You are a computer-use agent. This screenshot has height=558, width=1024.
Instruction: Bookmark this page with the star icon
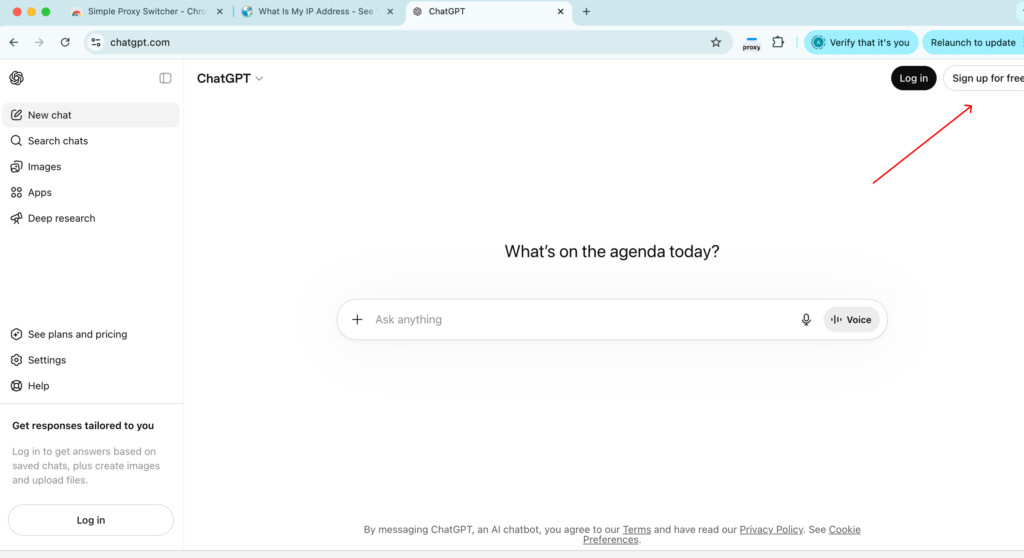pyautogui.click(x=716, y=42)
